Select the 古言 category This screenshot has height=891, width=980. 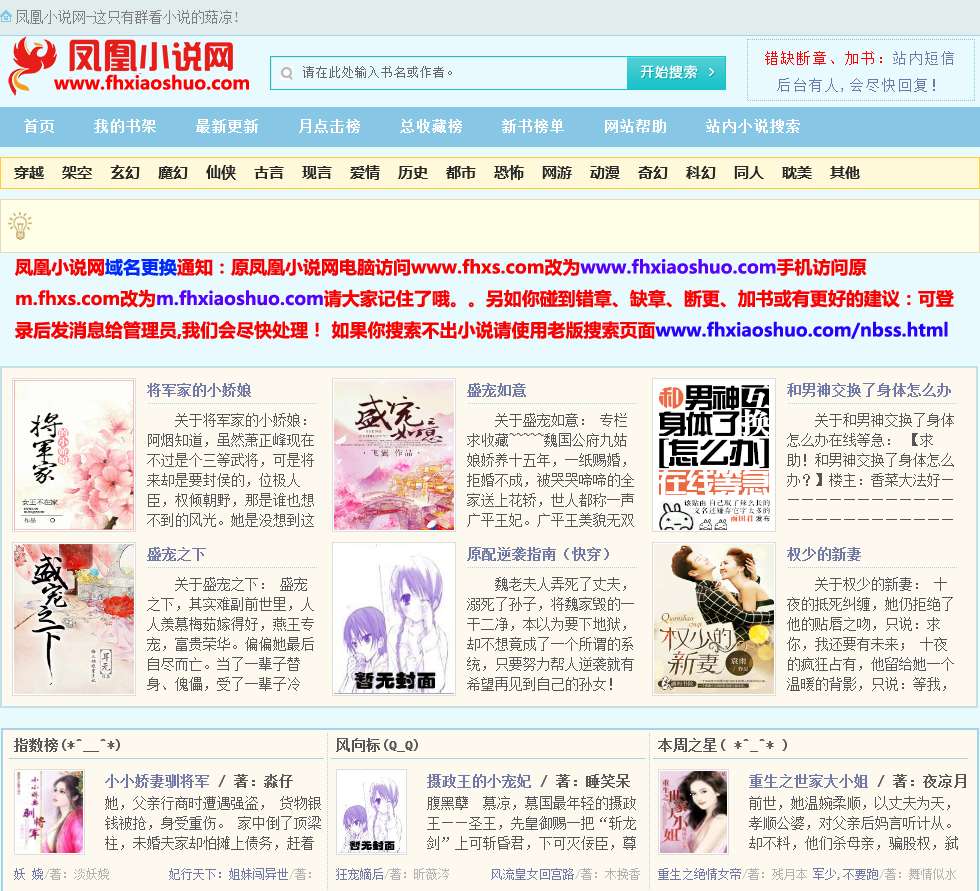(x=269, y=172)
